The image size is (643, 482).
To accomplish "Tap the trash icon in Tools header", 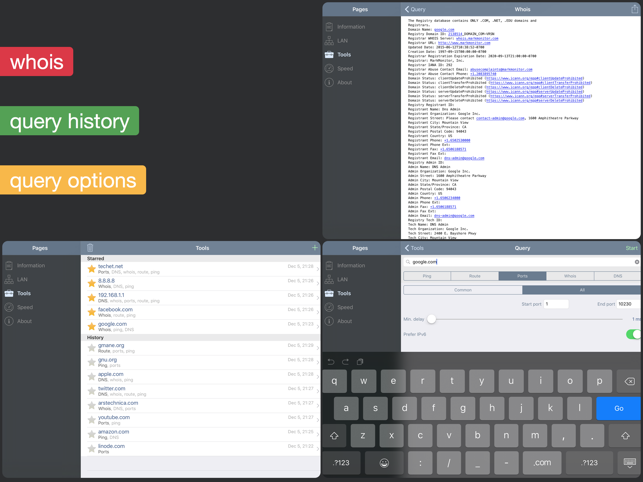I will pos(90,247).
